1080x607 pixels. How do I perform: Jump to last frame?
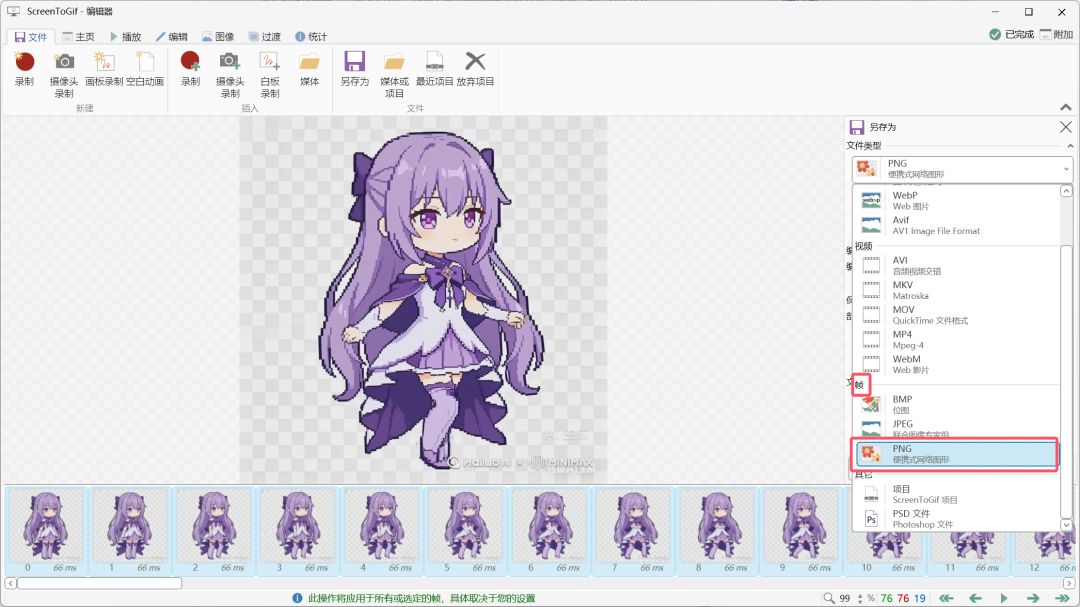point(1061,598)
